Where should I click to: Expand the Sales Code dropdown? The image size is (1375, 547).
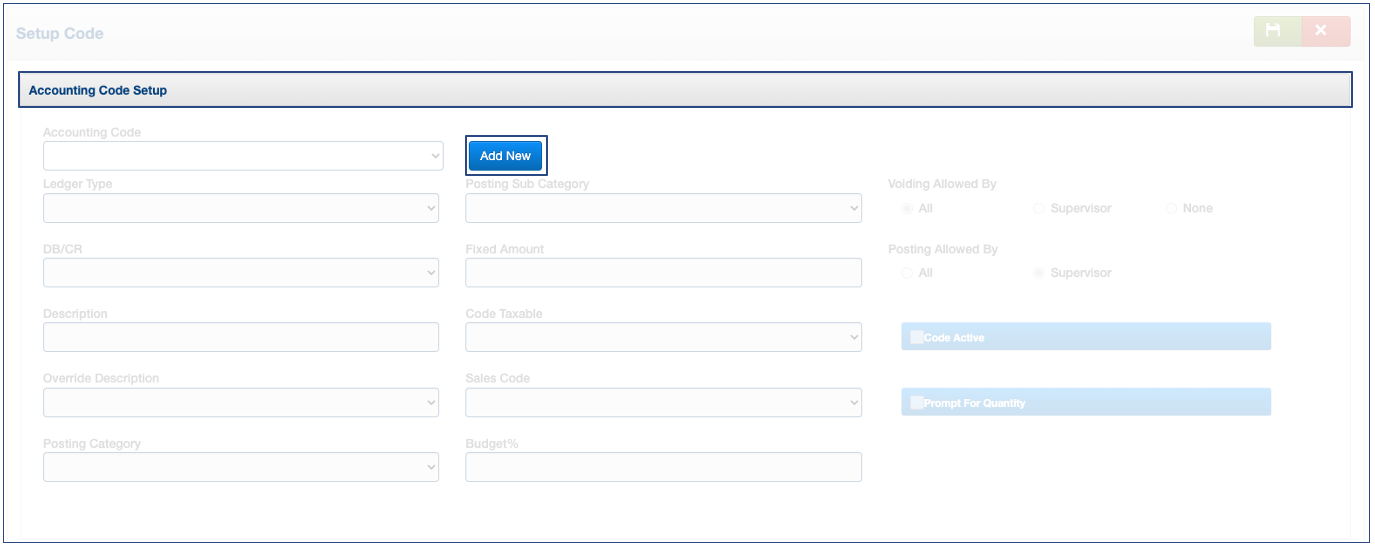point(663,403)
